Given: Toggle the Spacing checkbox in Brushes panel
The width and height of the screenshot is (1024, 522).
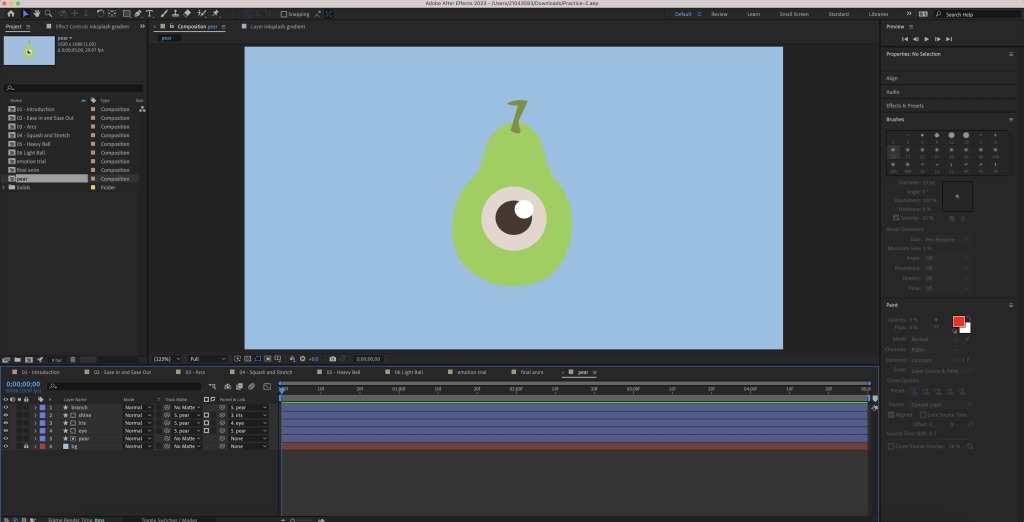Looking at the screenshot, I should tap(896, 218).
